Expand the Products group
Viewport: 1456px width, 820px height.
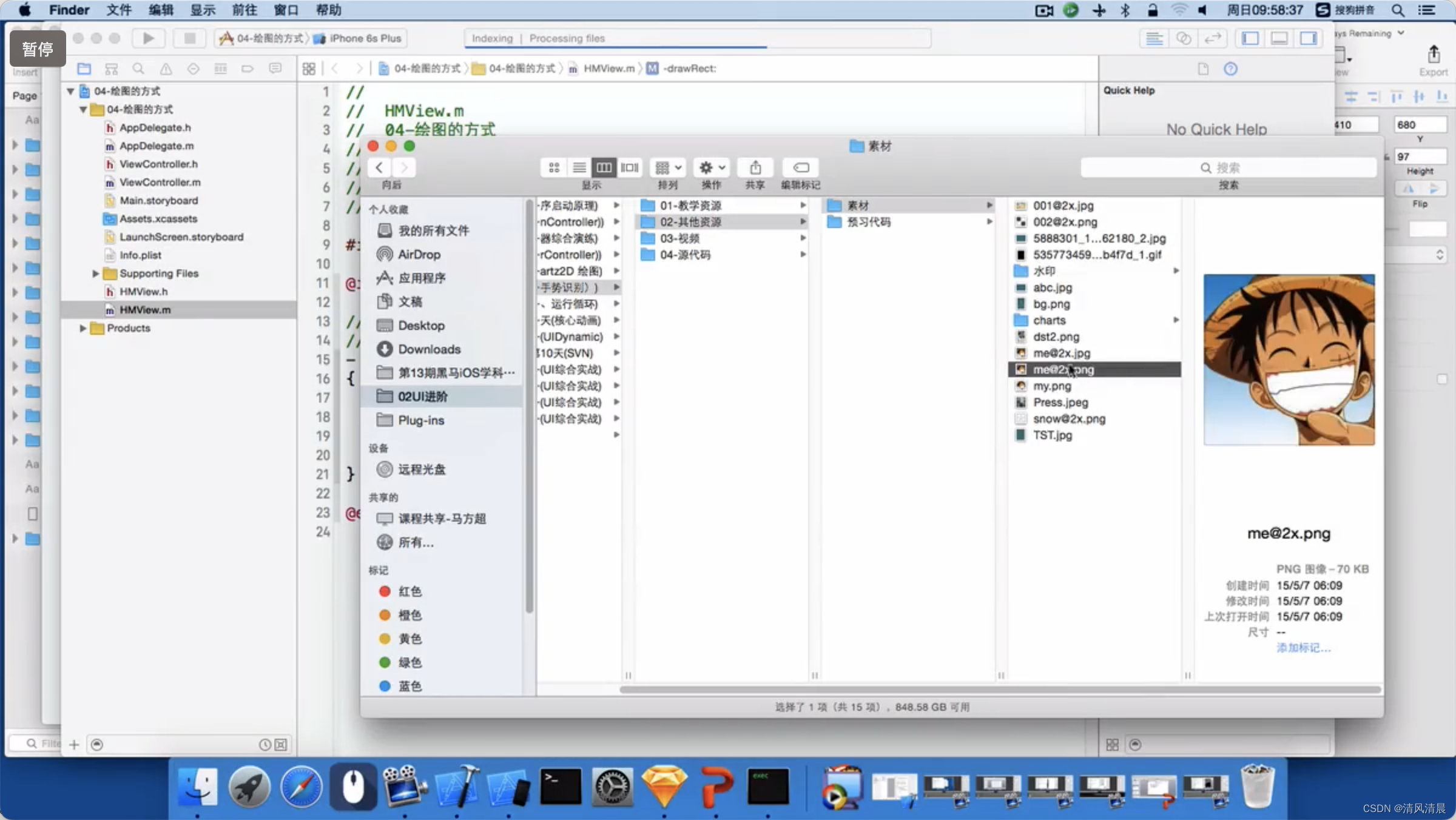83,328
